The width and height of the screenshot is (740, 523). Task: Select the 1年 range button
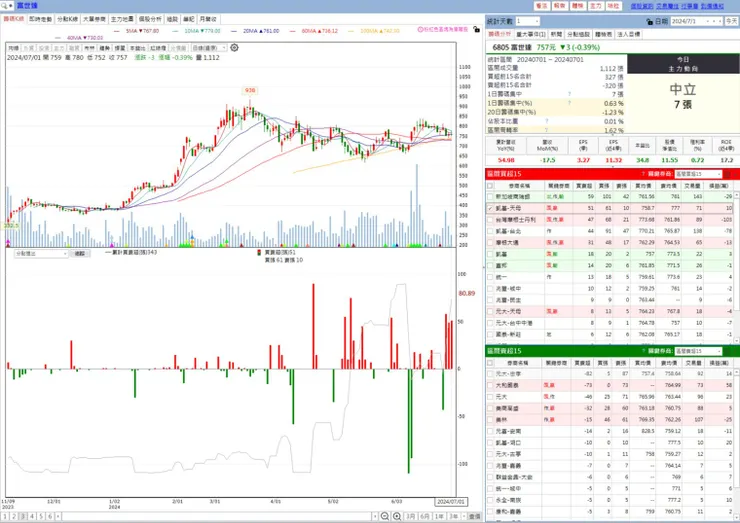(x=439, y=516)
